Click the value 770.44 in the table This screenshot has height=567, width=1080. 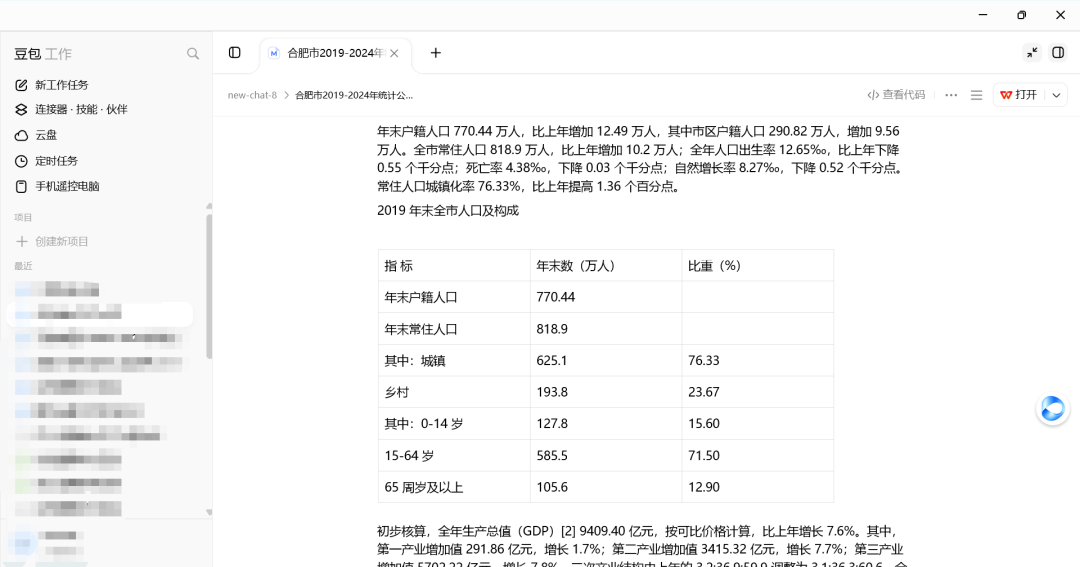point(556,297)
